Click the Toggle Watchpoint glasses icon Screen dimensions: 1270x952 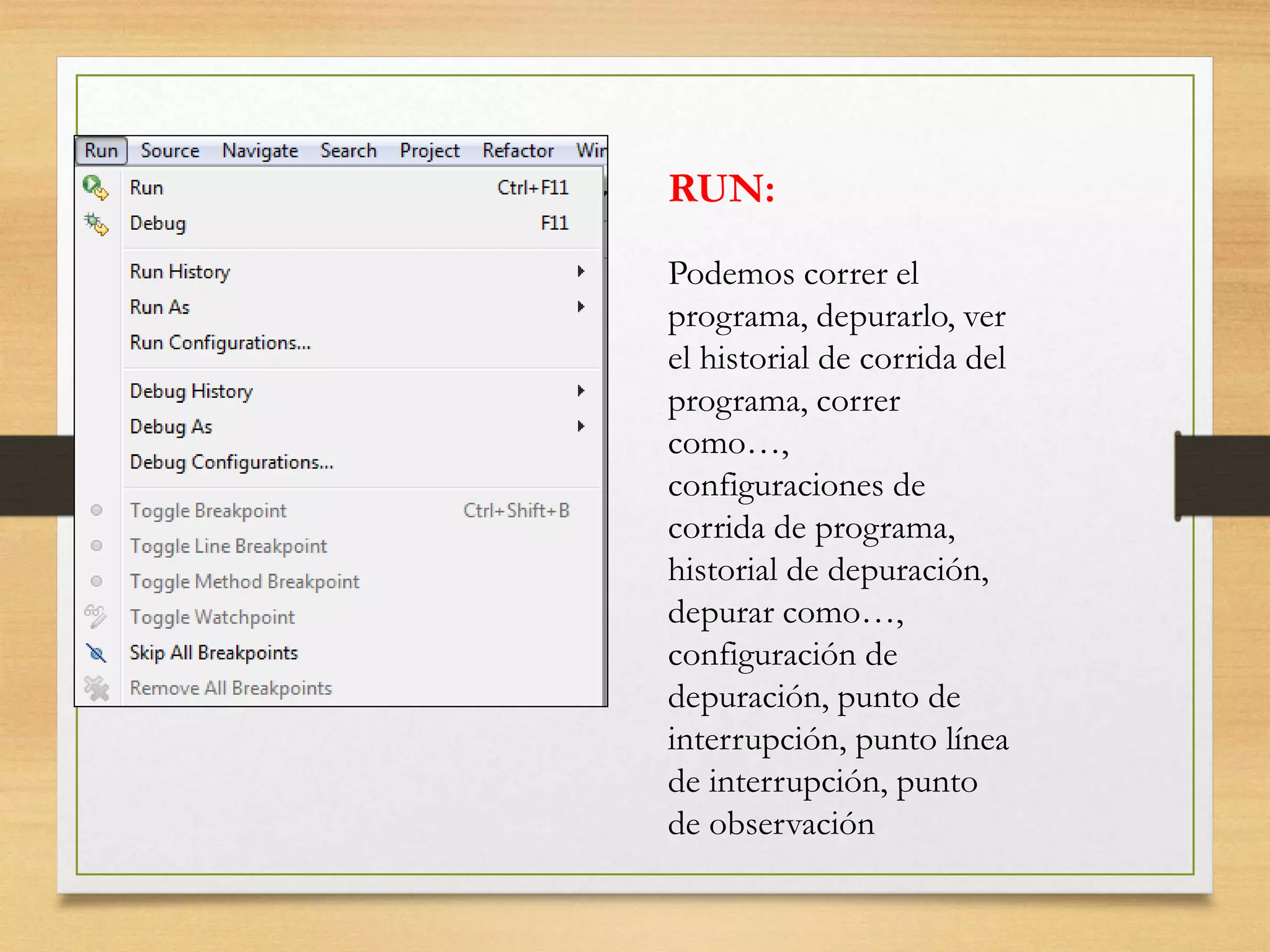(95, 616)
